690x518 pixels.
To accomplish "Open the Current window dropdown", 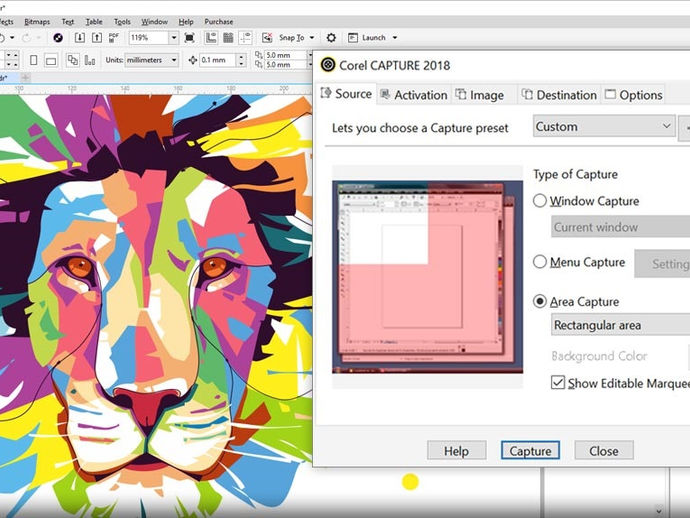I will point(620,227).
